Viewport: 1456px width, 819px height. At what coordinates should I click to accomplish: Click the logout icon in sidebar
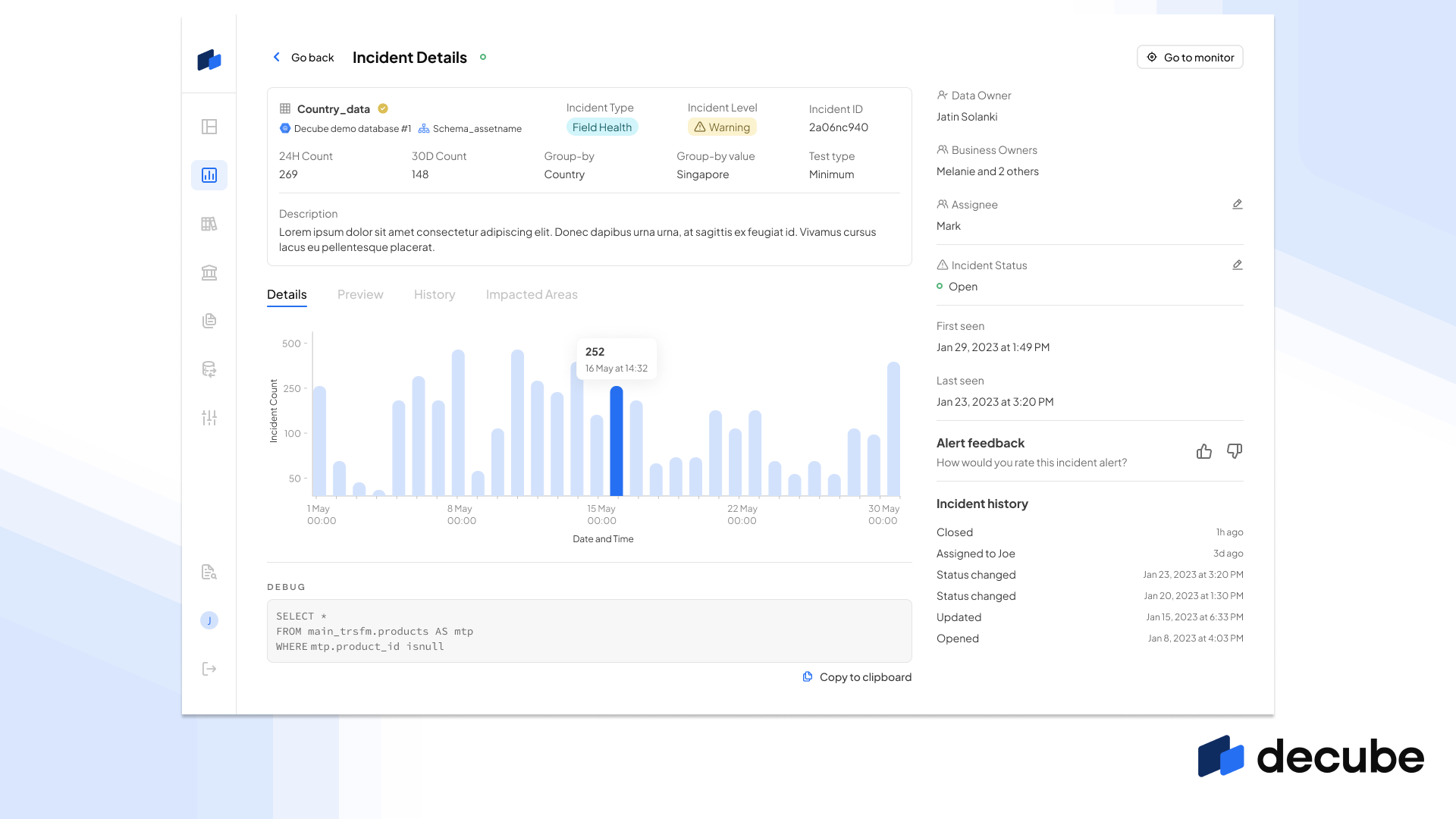point(209,669)
